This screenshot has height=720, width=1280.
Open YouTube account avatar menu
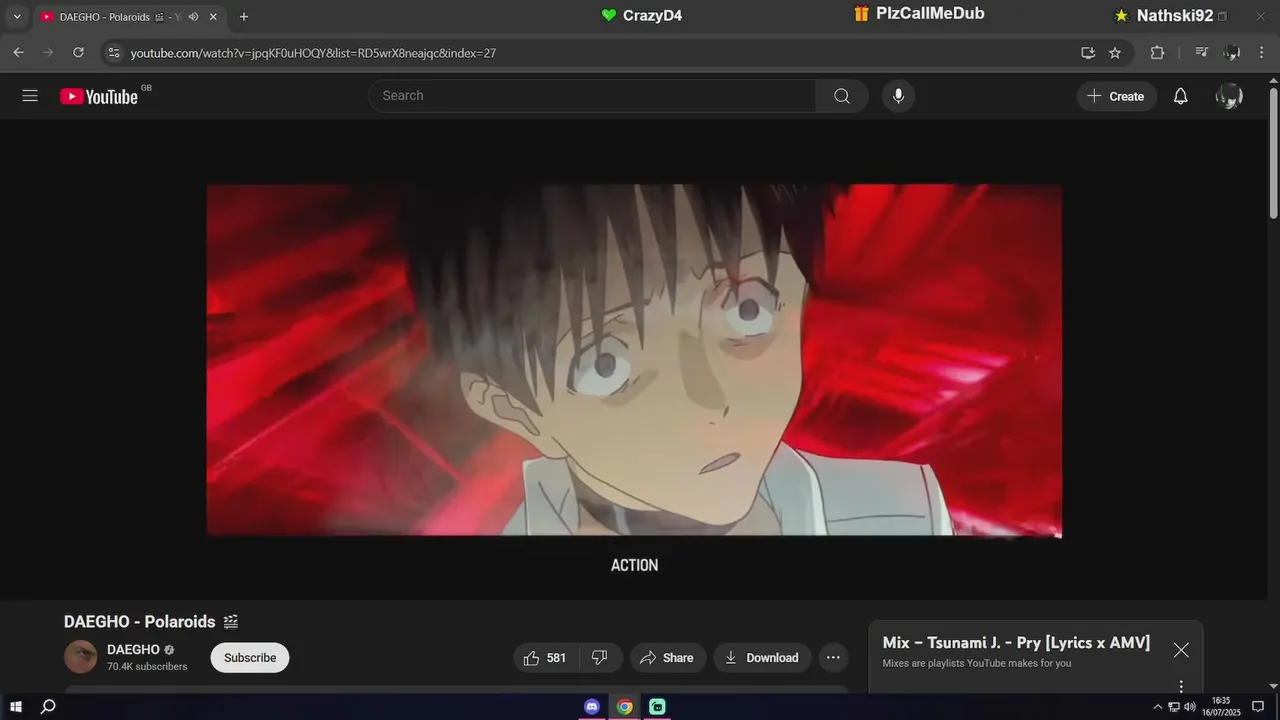pos(1229,96)
